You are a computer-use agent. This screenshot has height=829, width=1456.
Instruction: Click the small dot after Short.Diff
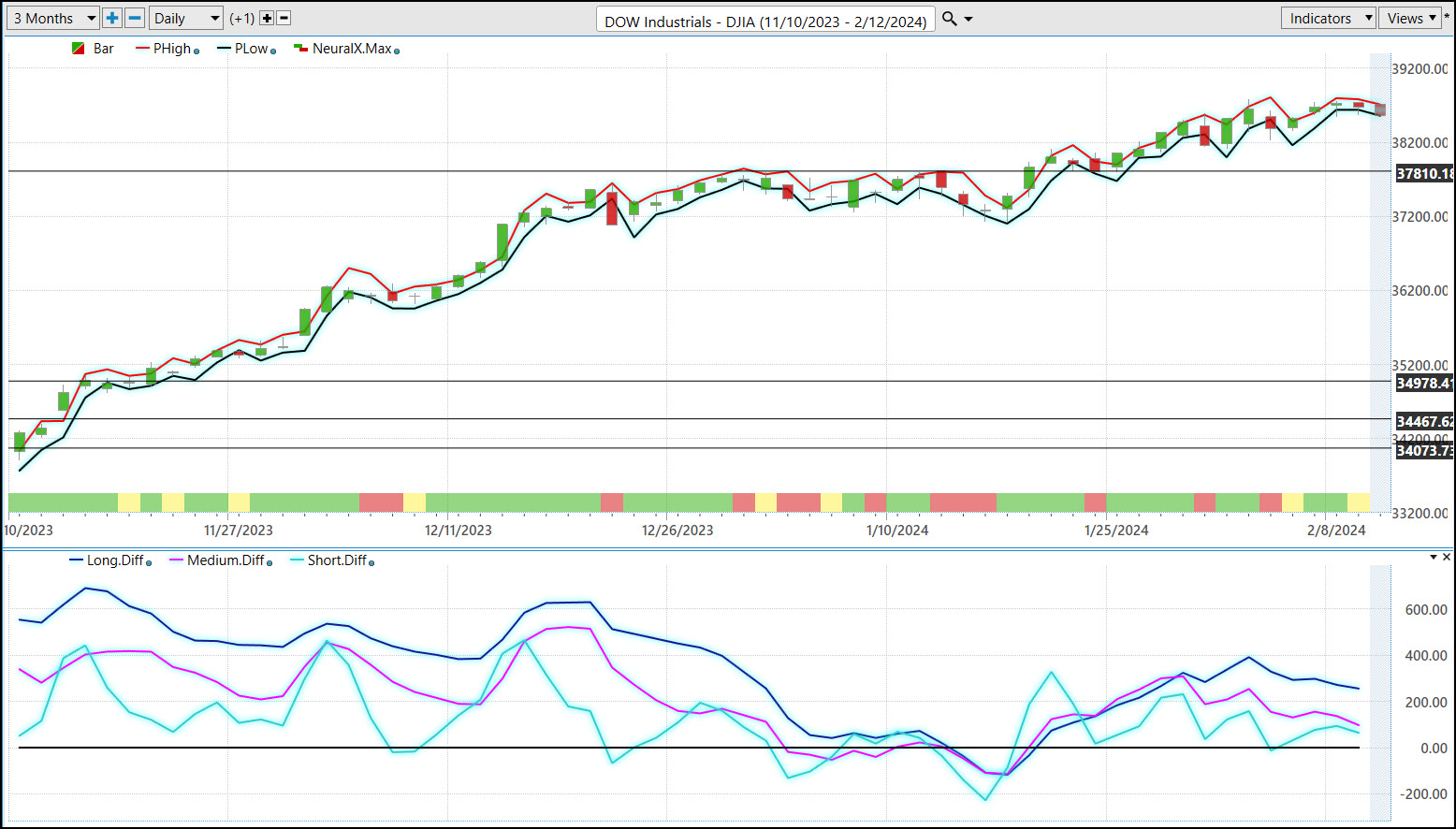click(371, 563)
